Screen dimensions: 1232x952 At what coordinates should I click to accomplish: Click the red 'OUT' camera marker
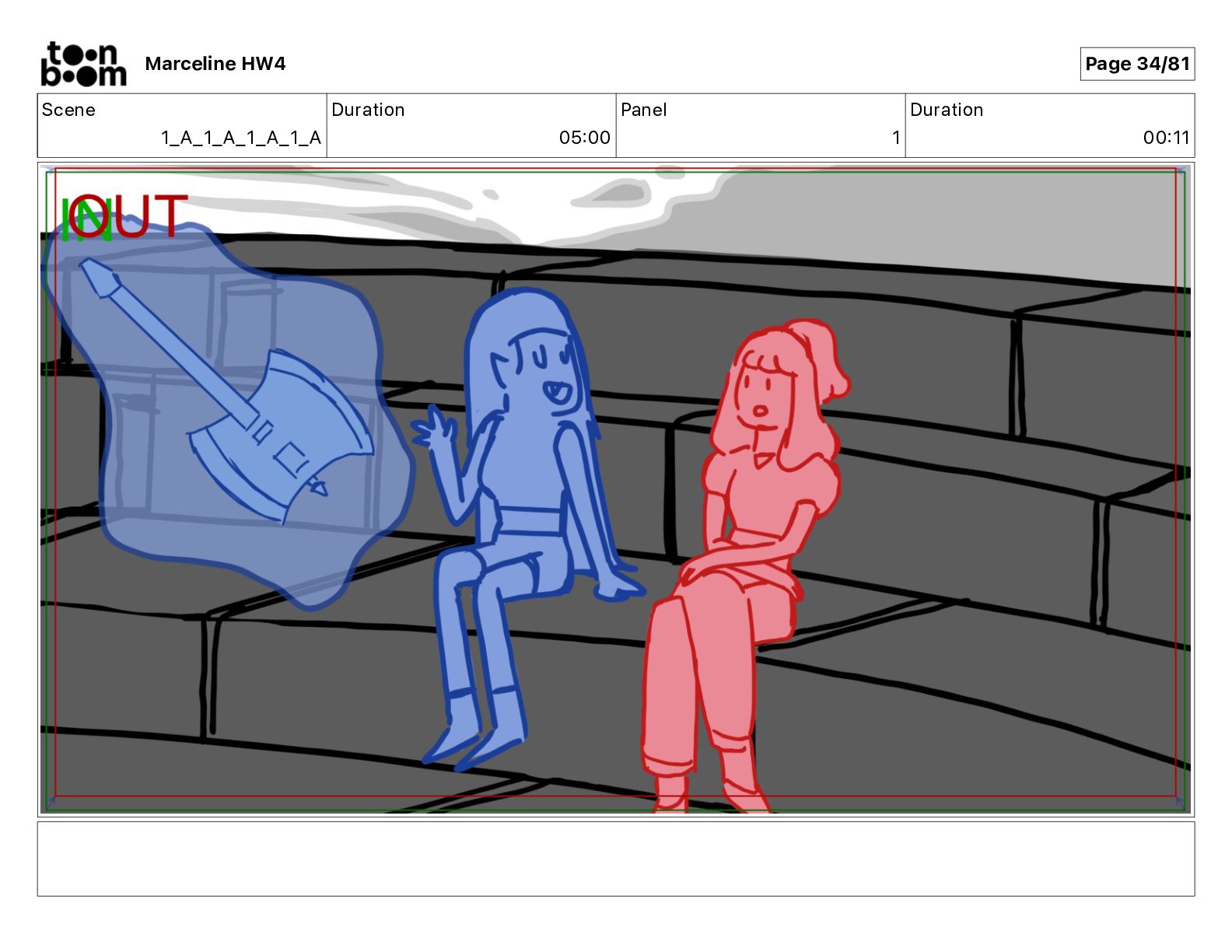(128, 215)
